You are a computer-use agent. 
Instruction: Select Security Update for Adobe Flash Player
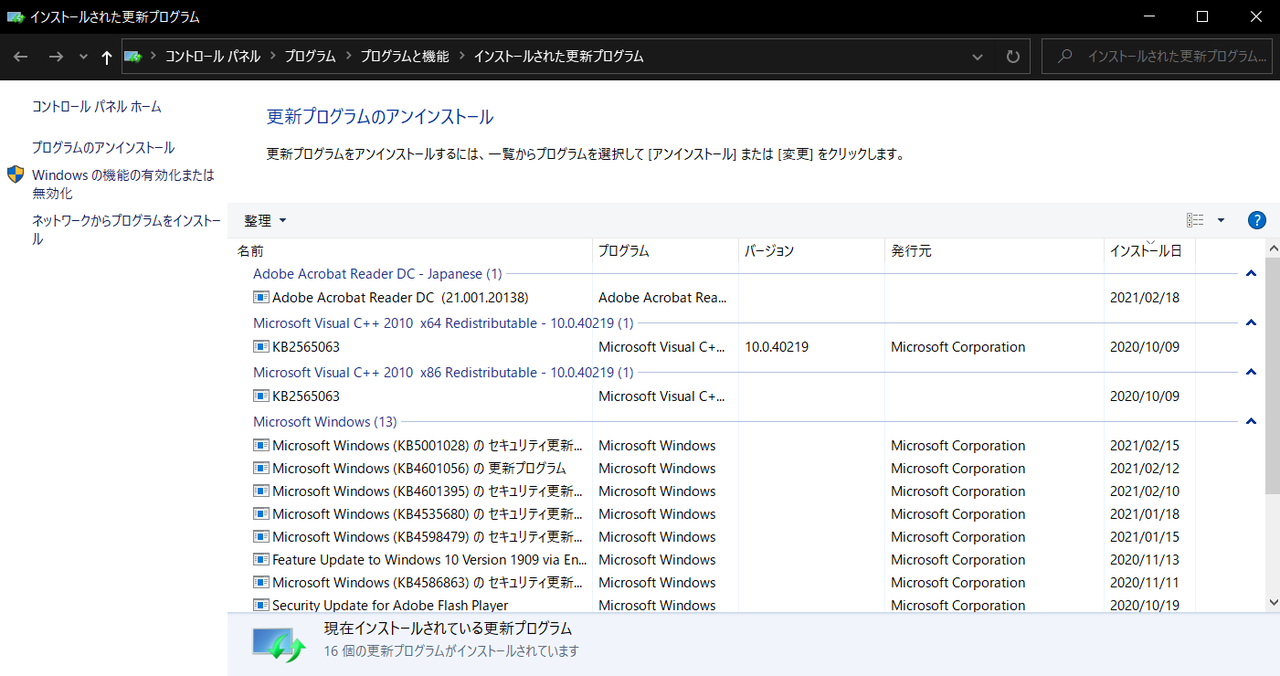tap(725, 604)
